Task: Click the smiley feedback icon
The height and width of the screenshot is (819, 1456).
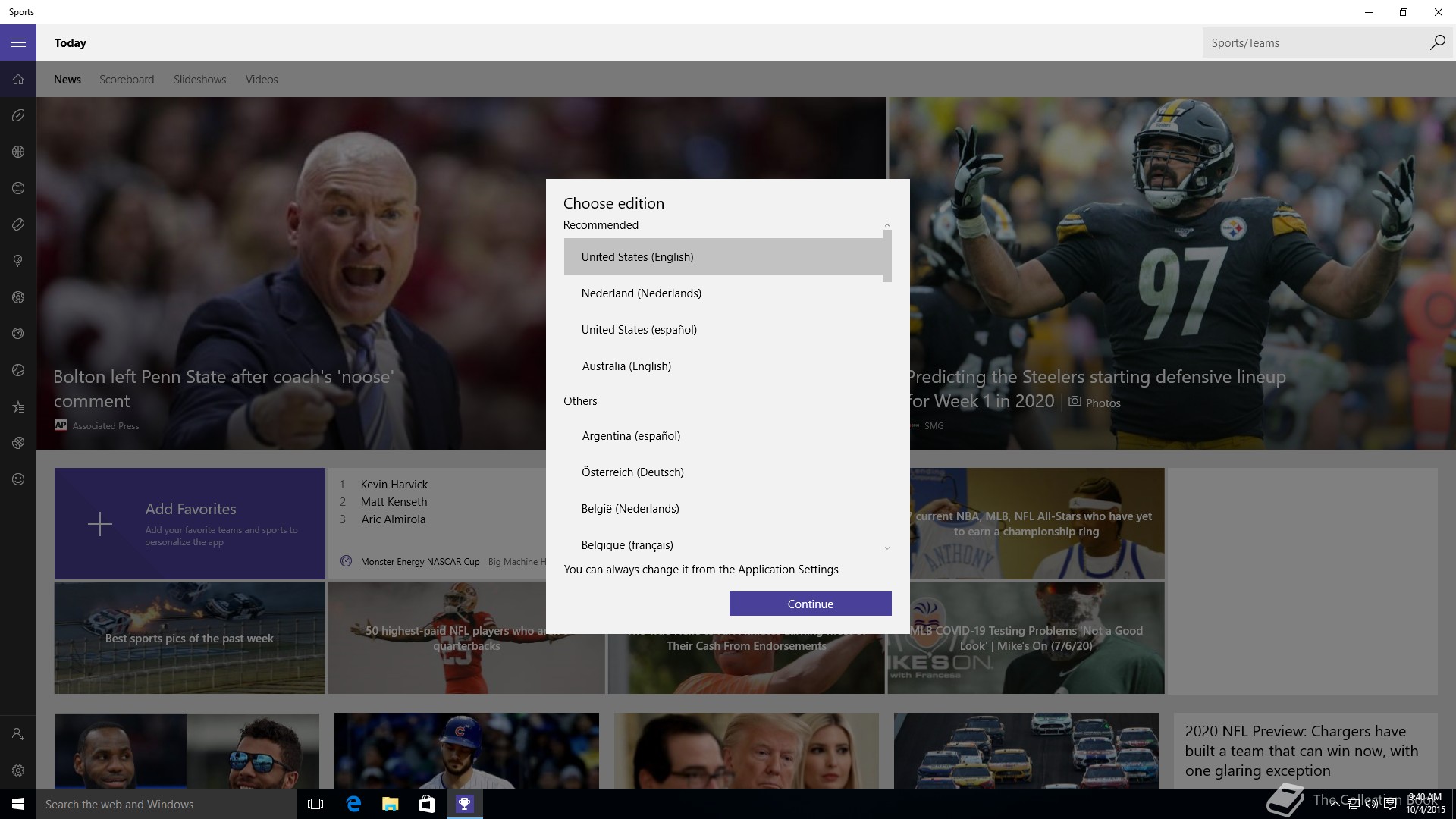Action: click(18, 479)
